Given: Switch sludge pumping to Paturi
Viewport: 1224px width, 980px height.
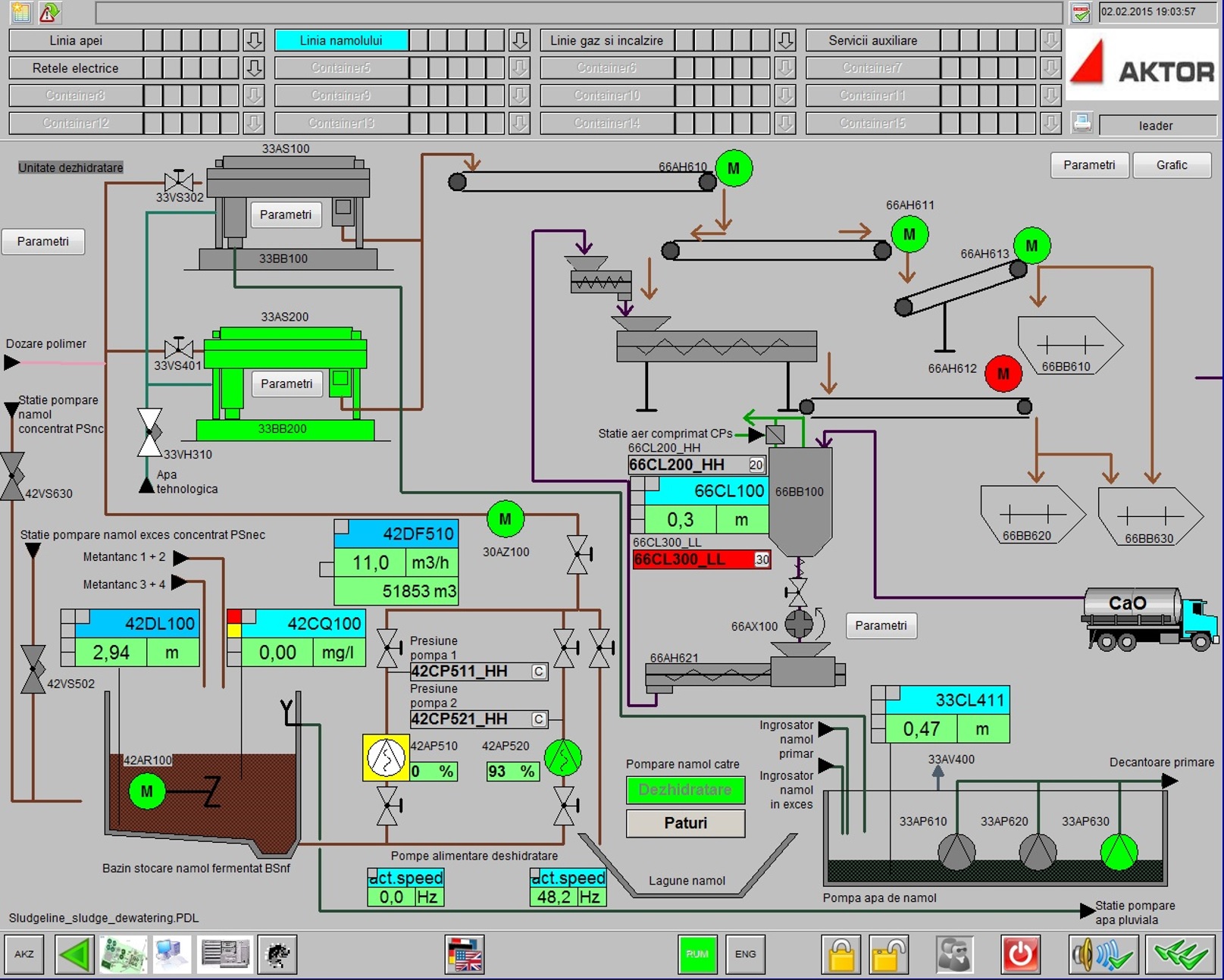Looking at the screenshot, I should point(685,823).
